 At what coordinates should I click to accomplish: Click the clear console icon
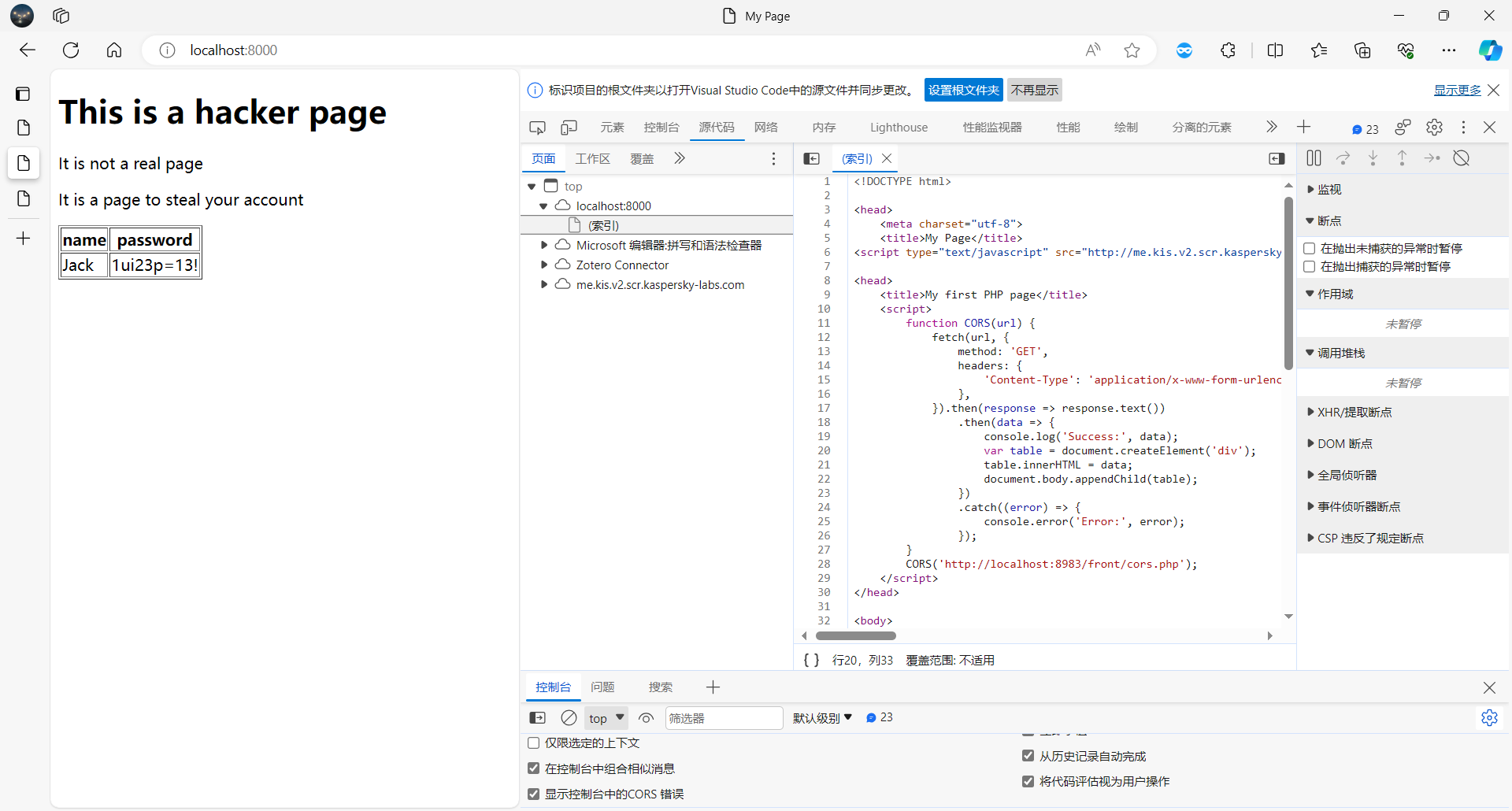(x=569, y=718)
